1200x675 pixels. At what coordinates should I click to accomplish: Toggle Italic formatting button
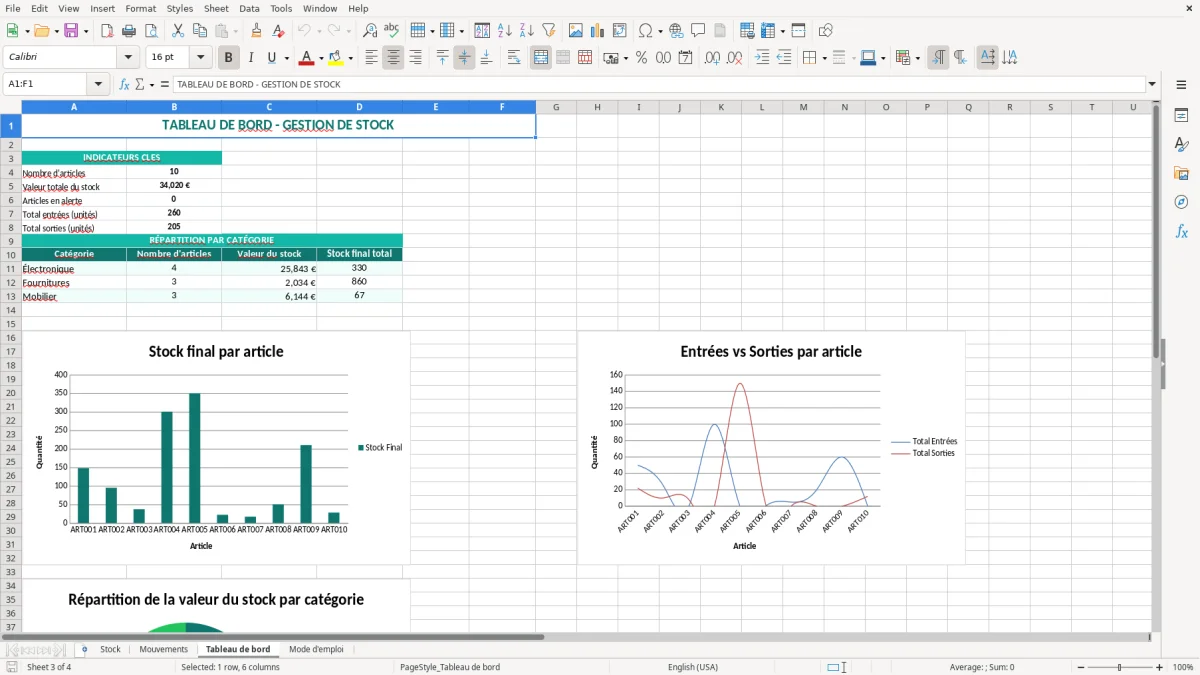(x=251, y=58)
